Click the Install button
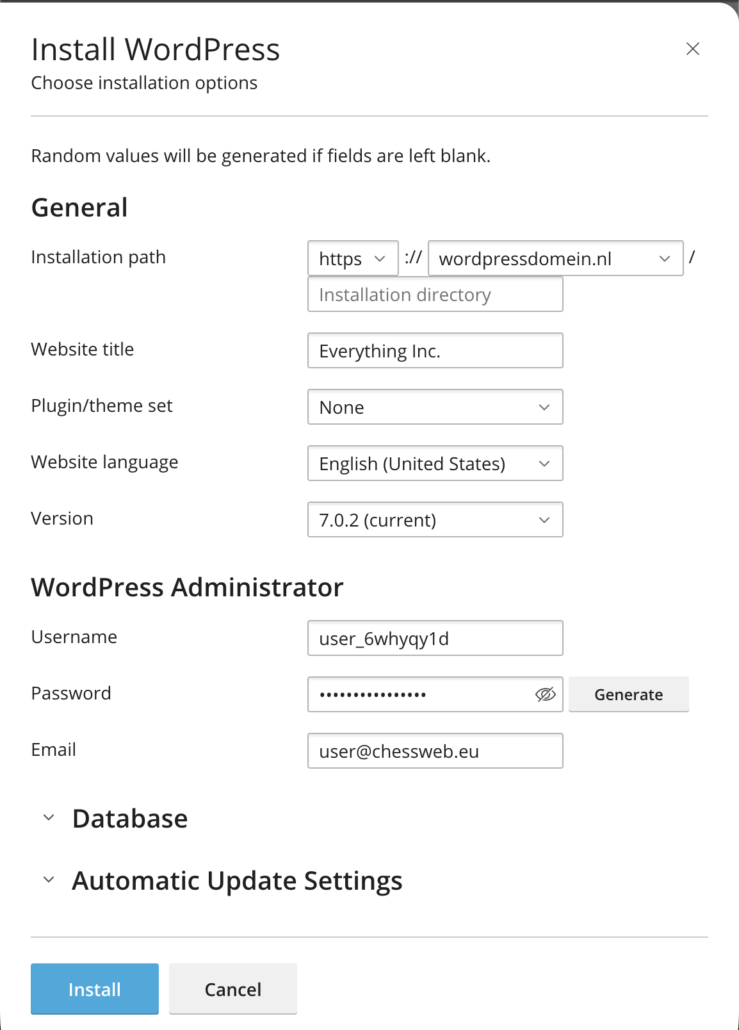This screenshot has width=739, height=1030. pyautogui.click(x=95, y=989)
